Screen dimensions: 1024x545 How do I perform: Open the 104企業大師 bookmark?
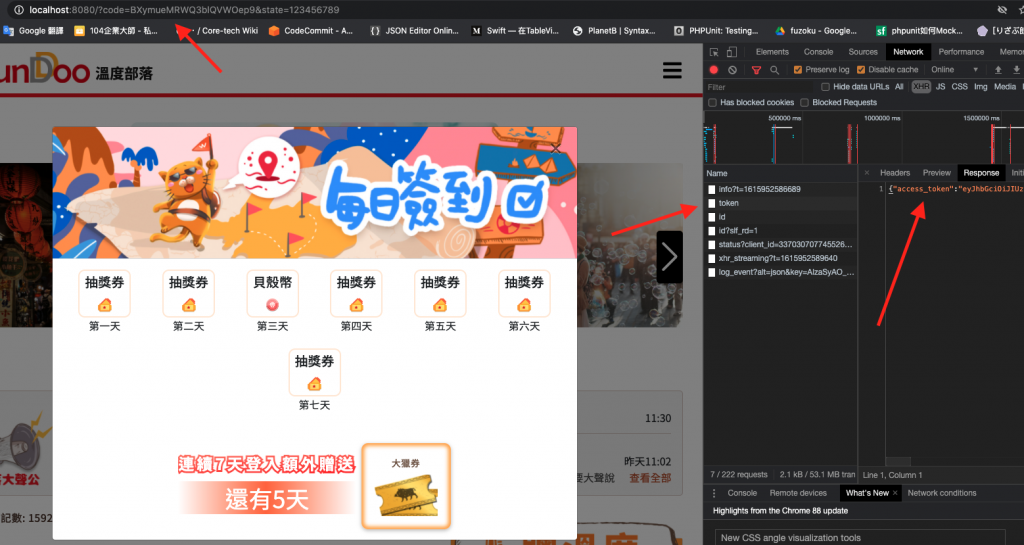[x=116, y=31]
